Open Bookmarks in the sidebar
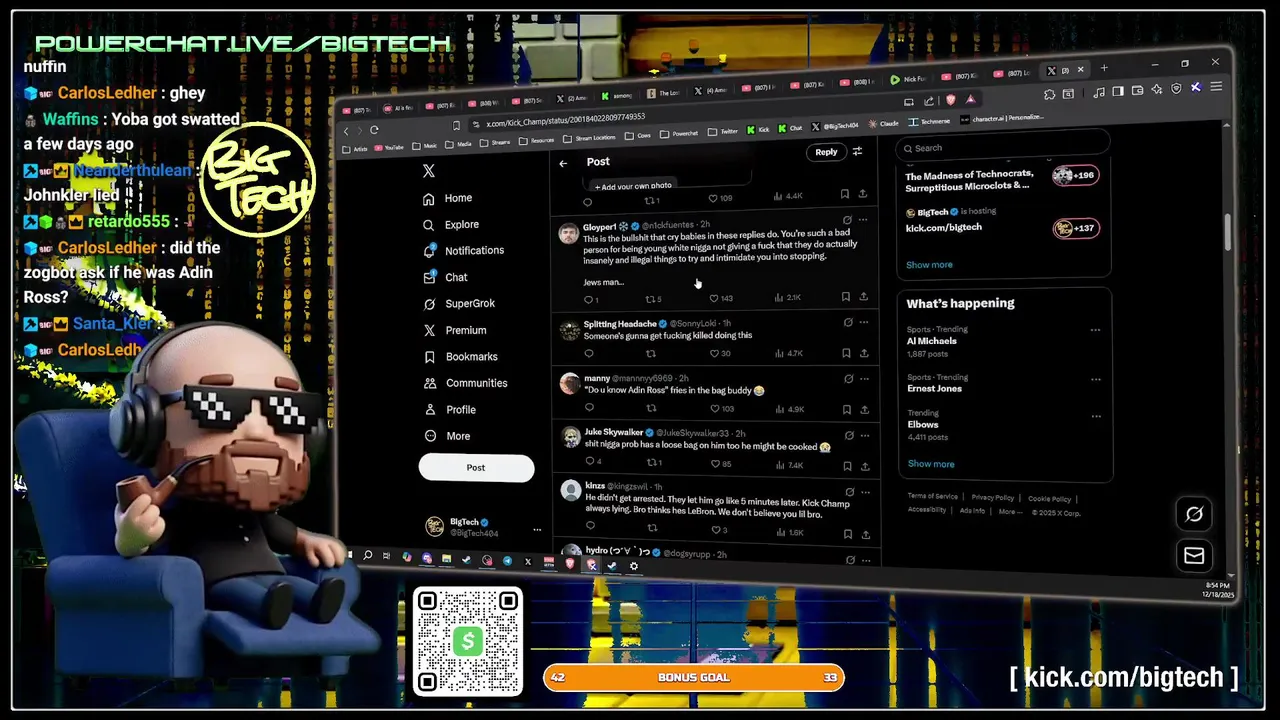Image resolution: width=1280 pixels, height=720 pixels. point(460,357)
